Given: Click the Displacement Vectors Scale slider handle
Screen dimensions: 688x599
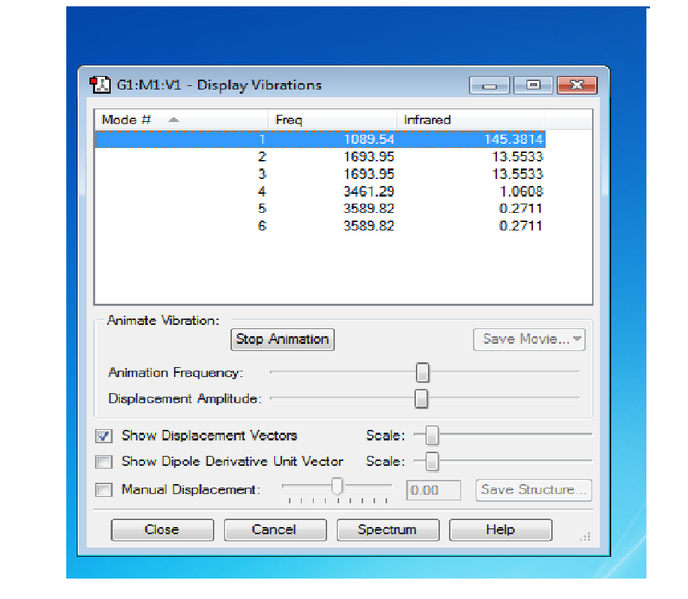Looking at the screenshot, I should pyautogui.click(x=432, y=435).
